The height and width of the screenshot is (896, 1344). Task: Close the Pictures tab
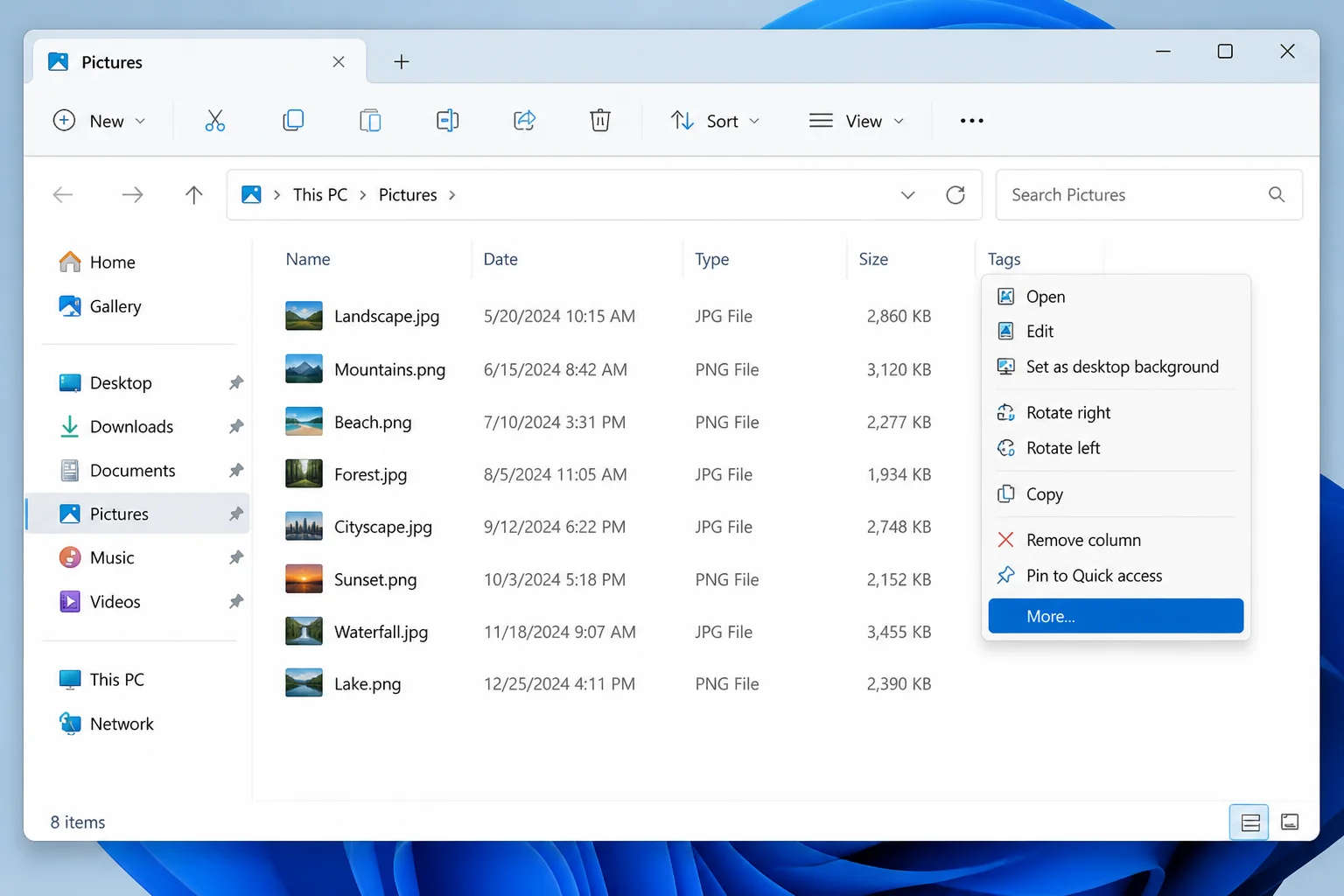click(x=339, y=61)
